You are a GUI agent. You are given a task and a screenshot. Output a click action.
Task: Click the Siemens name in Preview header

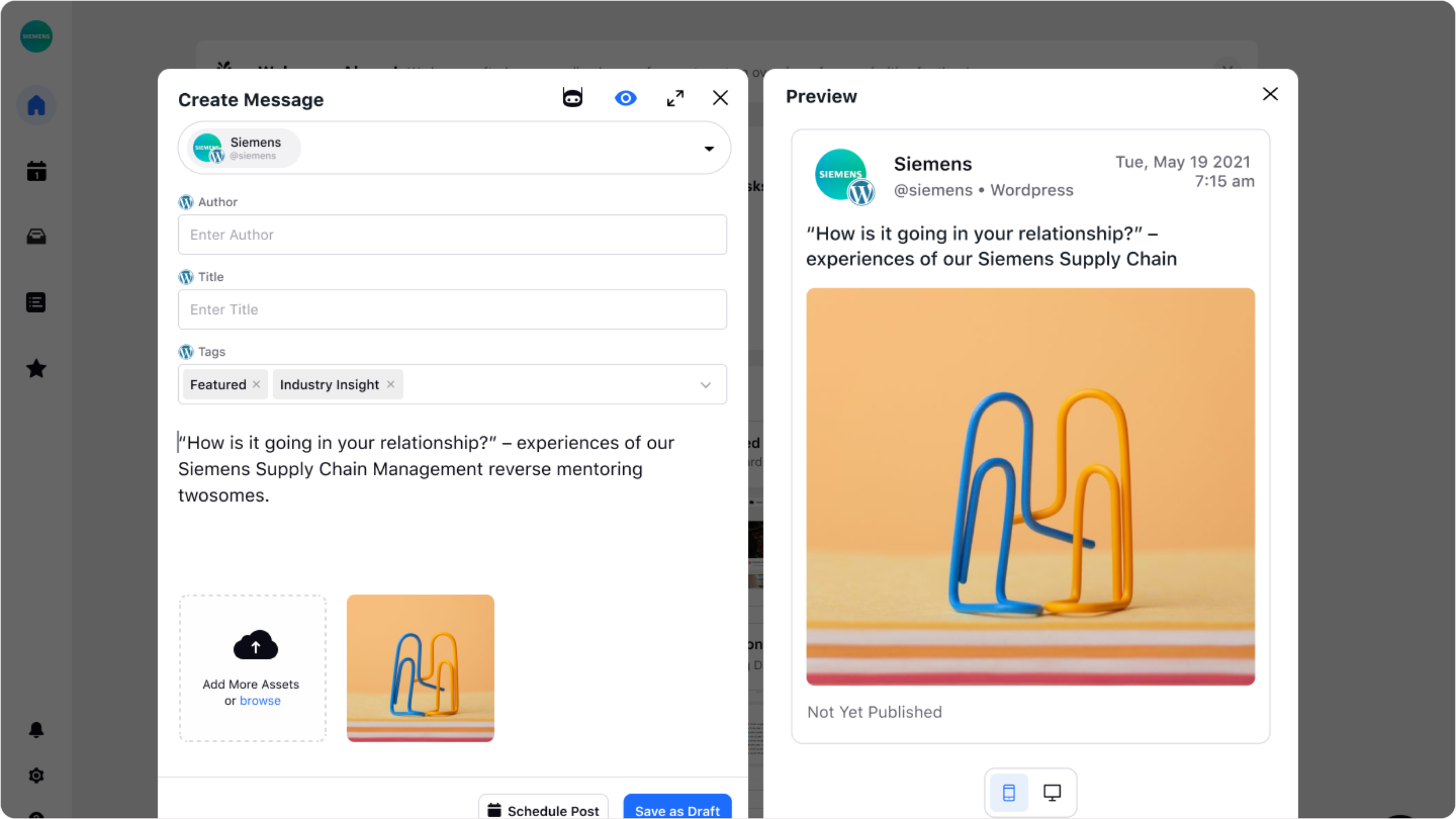point(932,164)
